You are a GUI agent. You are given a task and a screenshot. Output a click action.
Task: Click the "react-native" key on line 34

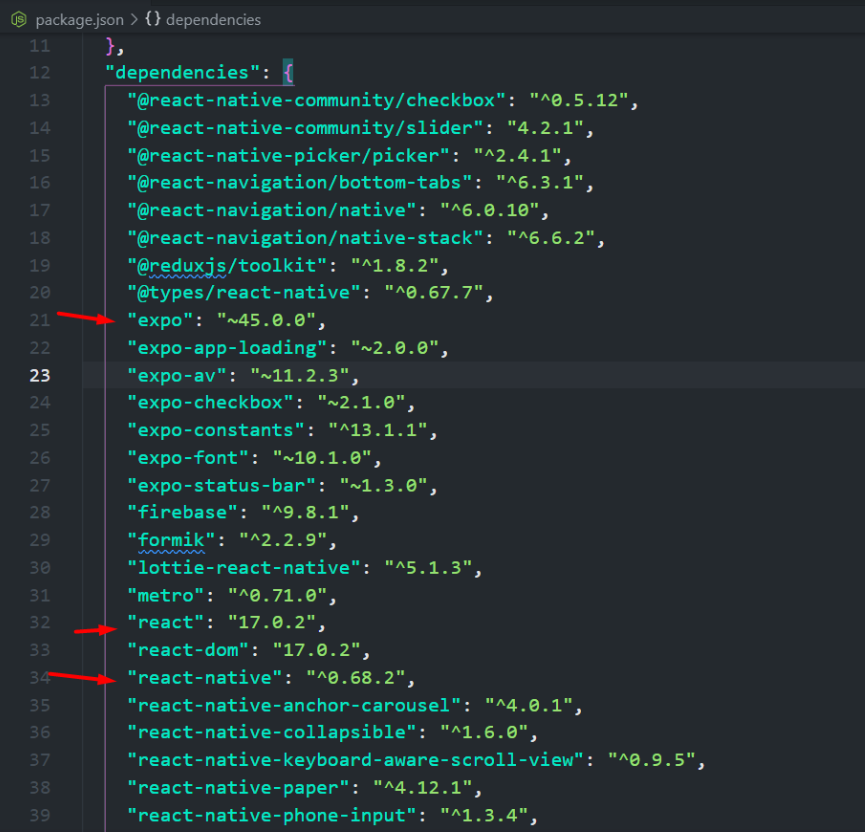pos(205,678)
